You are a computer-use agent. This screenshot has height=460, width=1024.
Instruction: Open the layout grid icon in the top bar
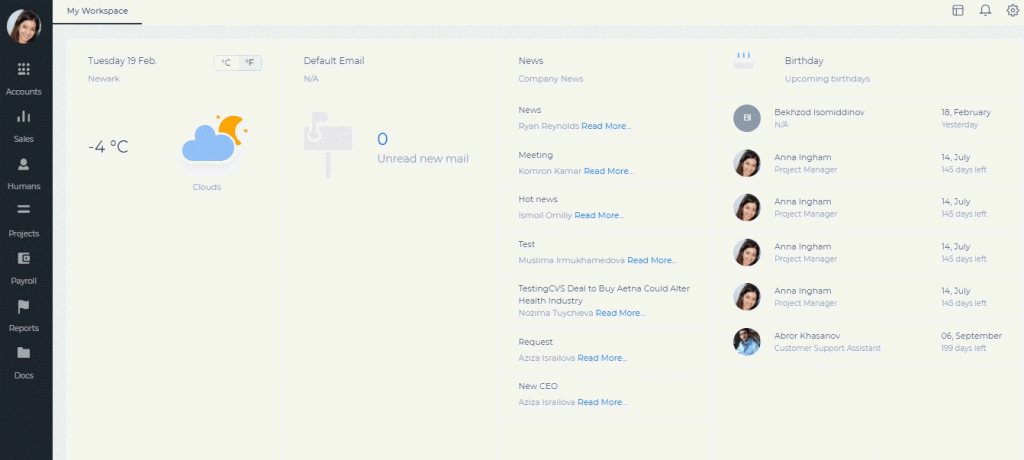(958, 10)
